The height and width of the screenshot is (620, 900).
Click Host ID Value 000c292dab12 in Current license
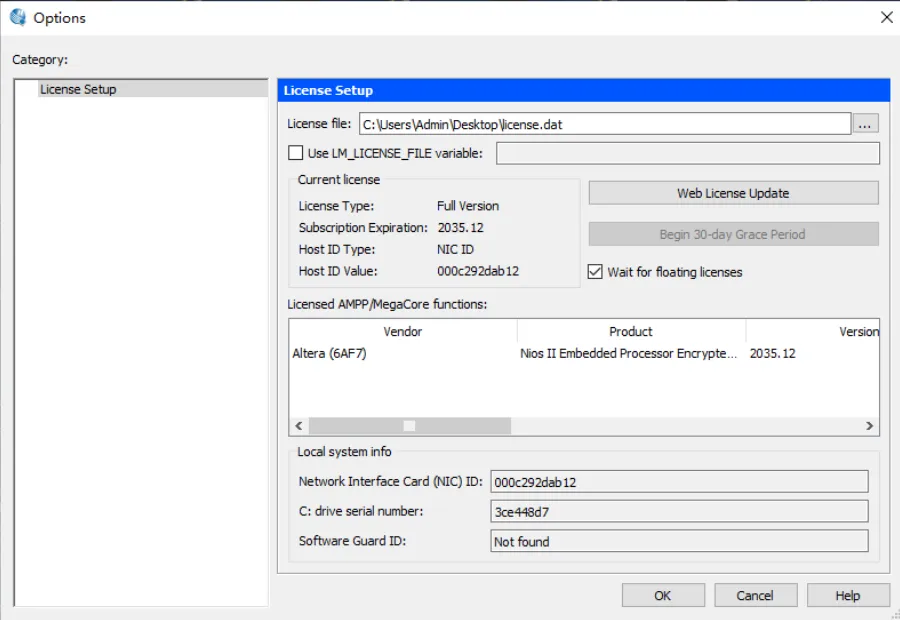[478, 271]
